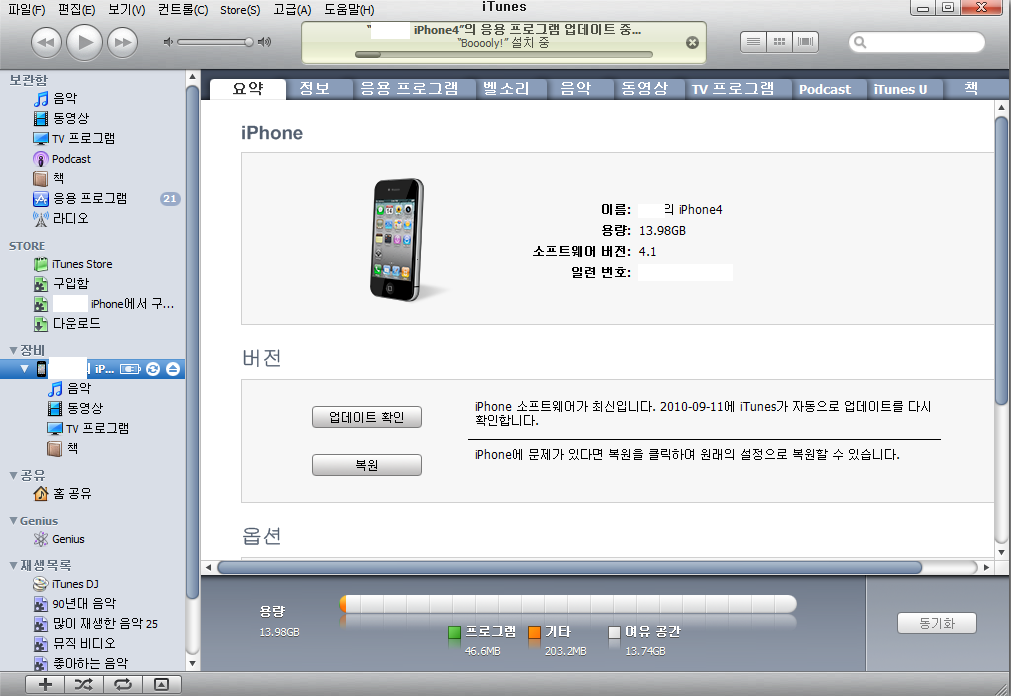
Task: Collapse the 공유 section
Action: 13,475
